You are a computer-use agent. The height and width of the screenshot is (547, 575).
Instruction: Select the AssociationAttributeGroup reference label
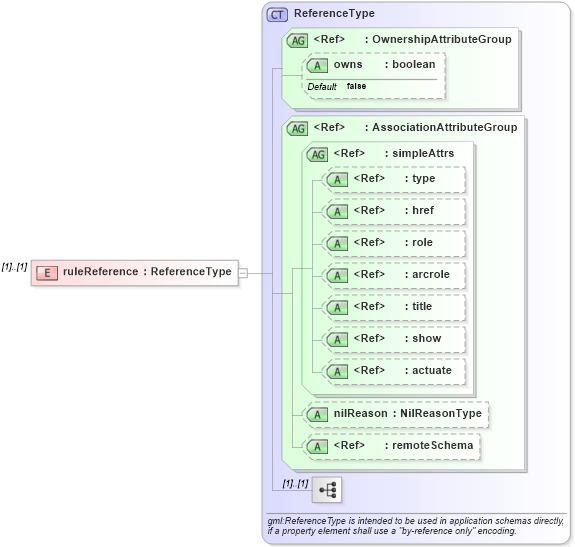pyautogui.click(x=415, y=127)
